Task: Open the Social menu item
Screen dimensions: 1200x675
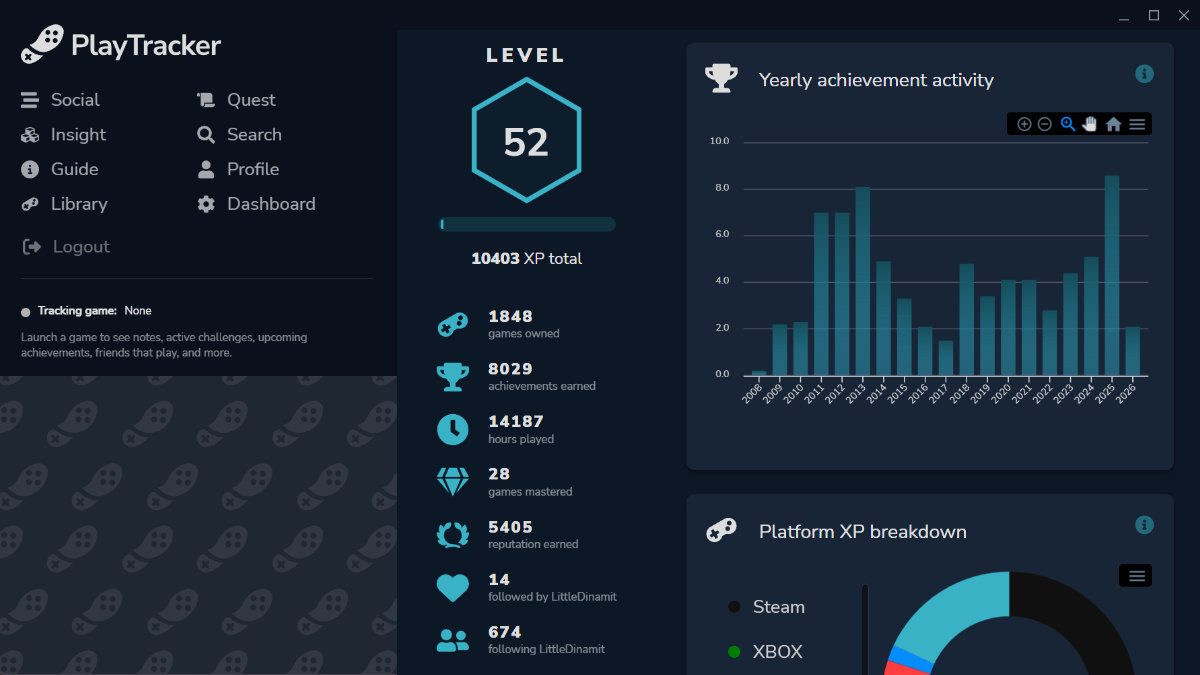Action: (75, 100)
